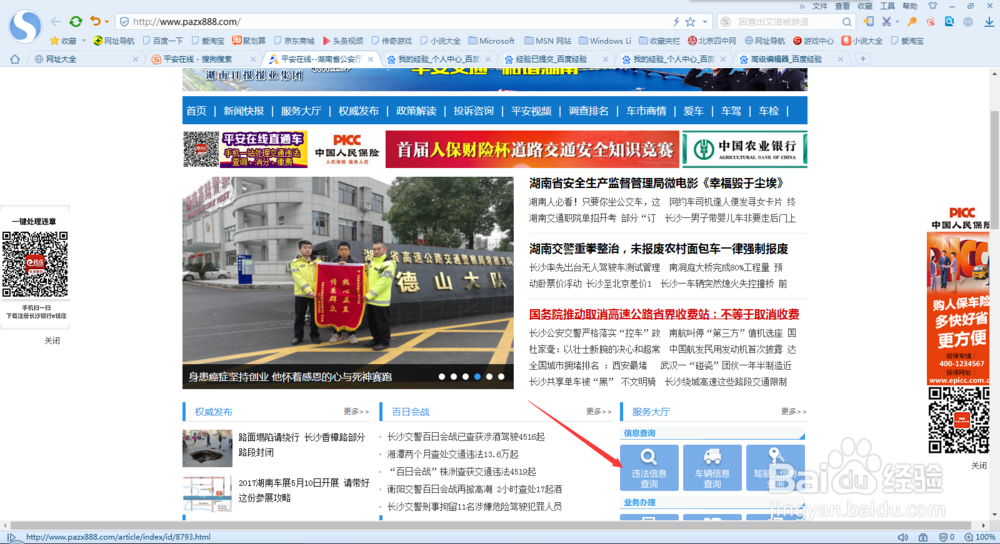Open the Windows Li bookmark folder
Image resolution: width=1000 pixels, height=544 pixels.
point(605,41)
